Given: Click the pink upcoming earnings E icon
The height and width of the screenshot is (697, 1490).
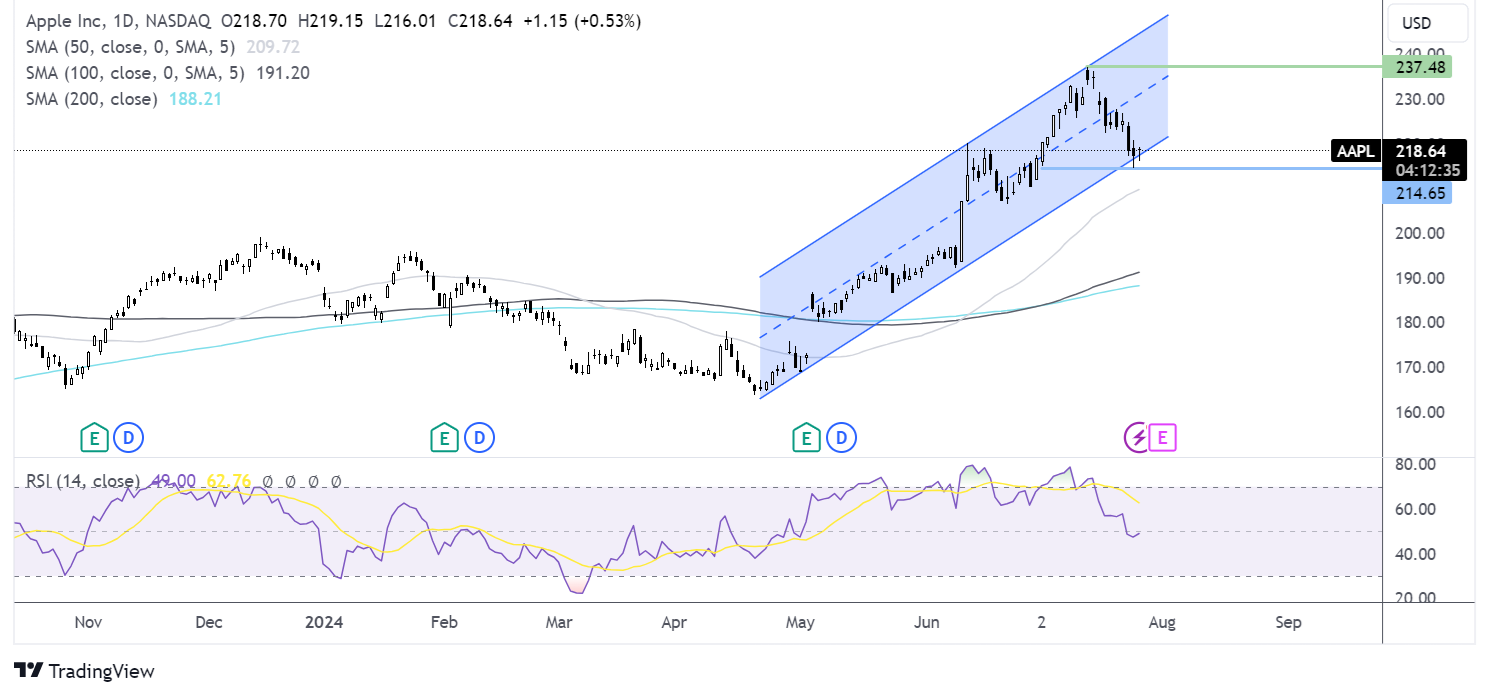Looking at the screenshot, I should (1162, 437).
